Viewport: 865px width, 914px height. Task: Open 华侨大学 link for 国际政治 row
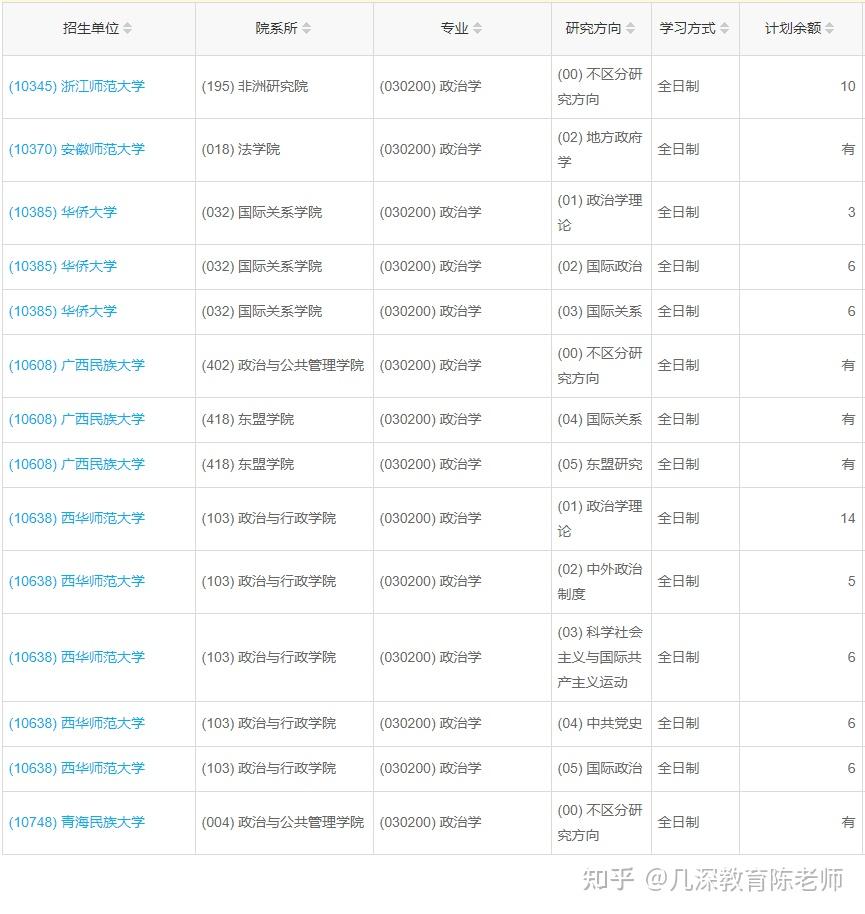[62, 266]
